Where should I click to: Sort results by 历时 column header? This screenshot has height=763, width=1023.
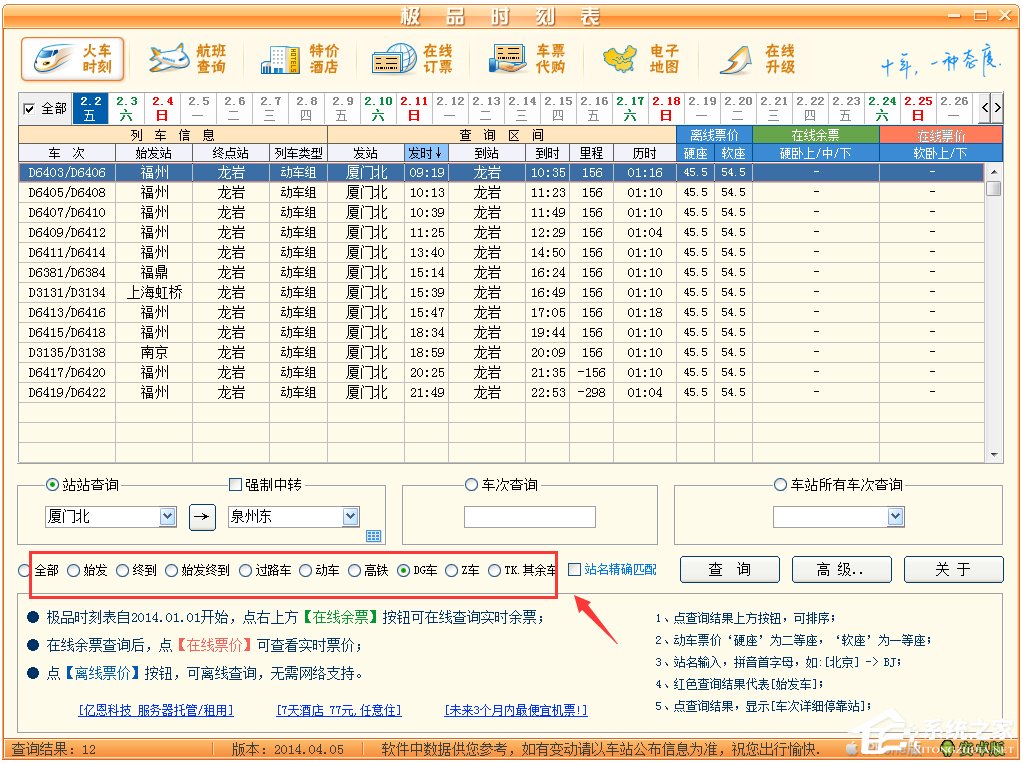click(645, 153)
